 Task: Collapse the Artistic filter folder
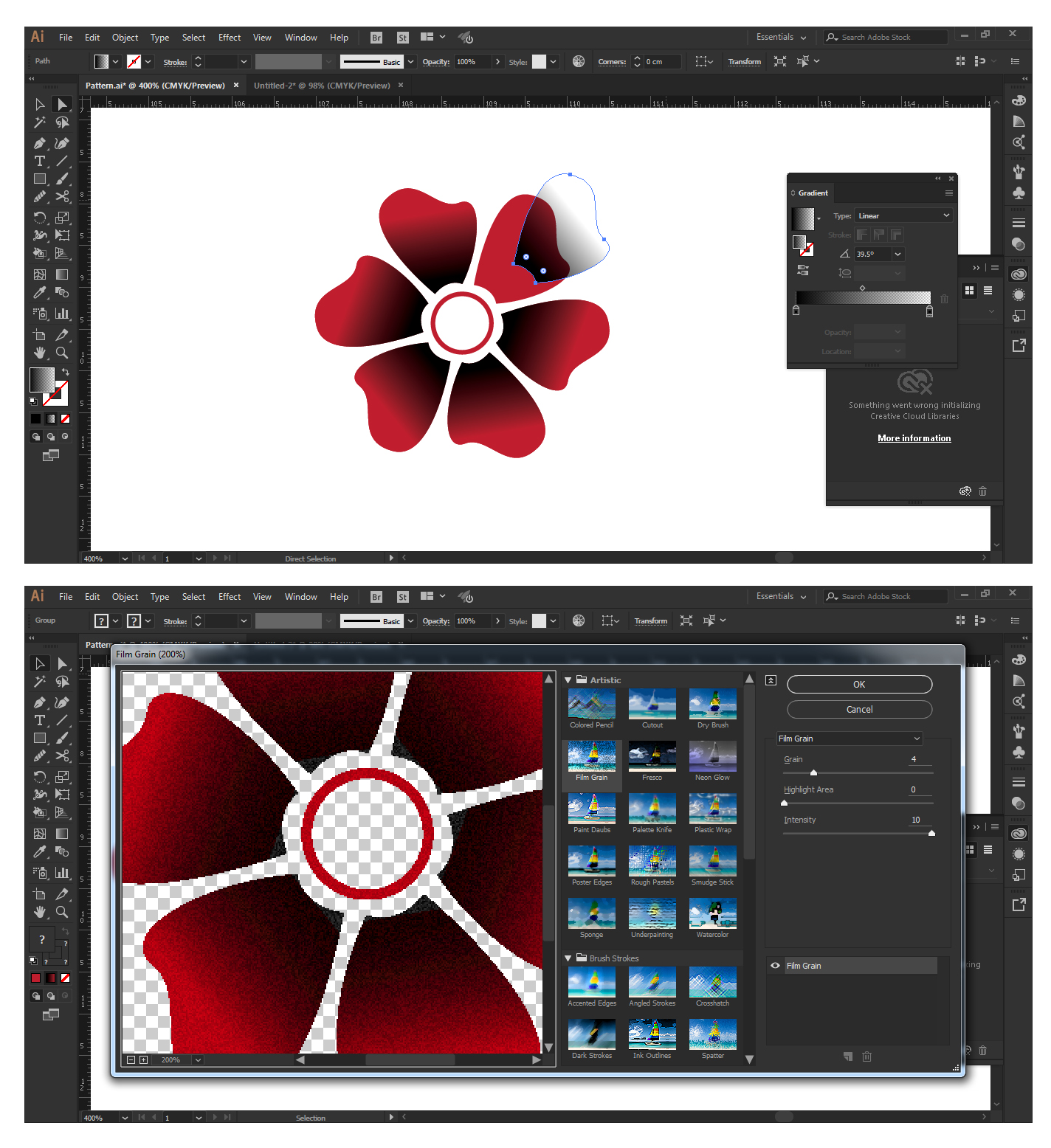pos(568,680)
